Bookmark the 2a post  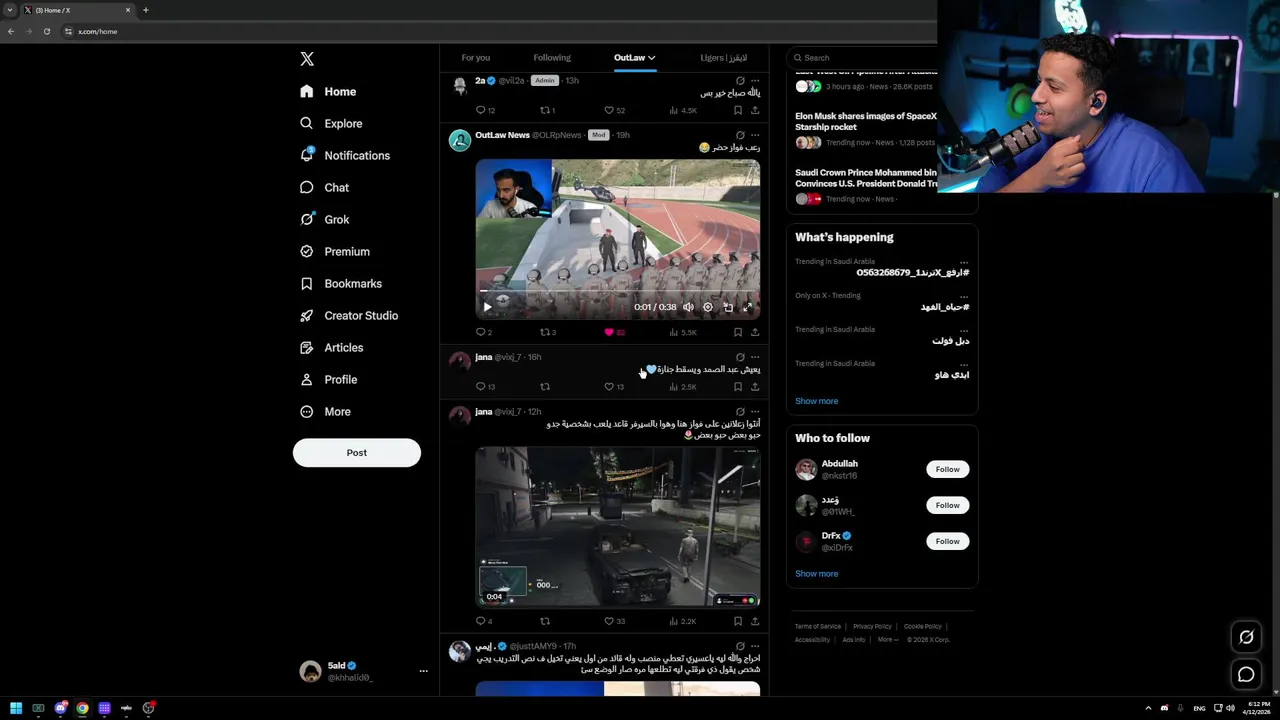coord(738,110)
